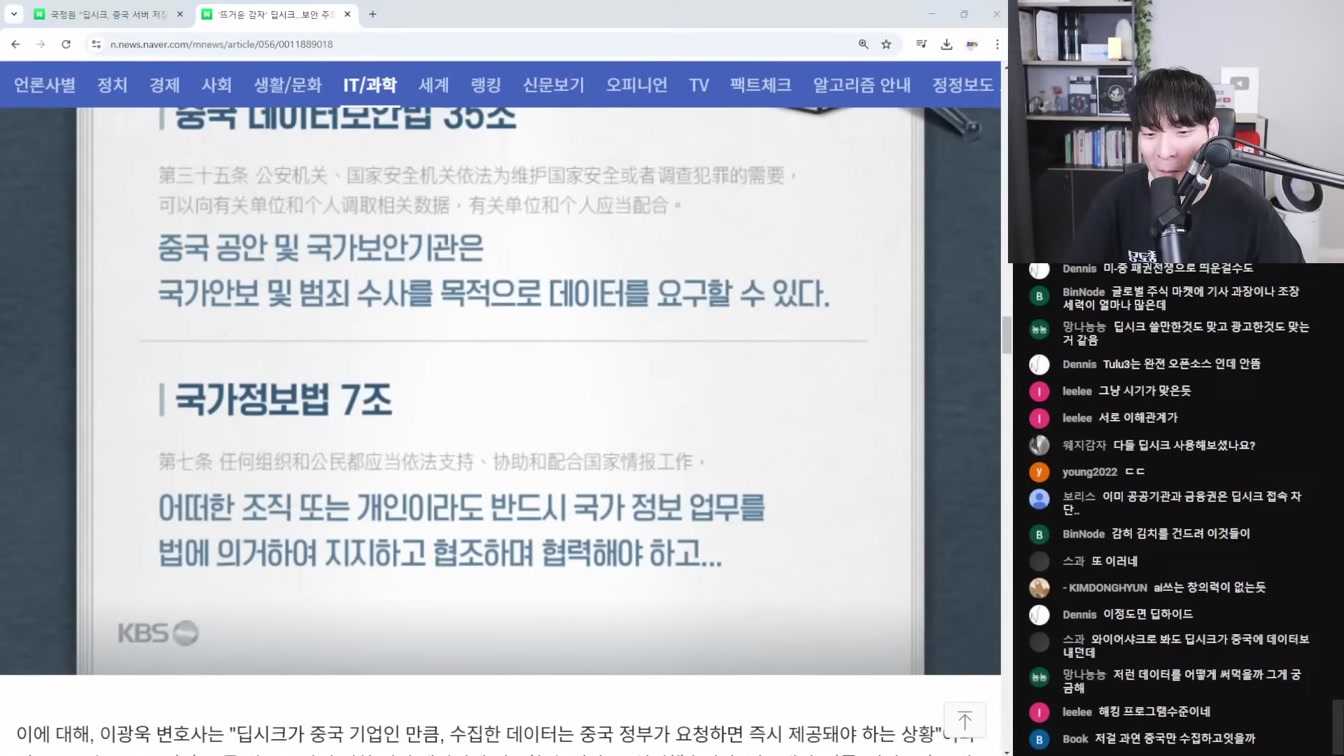Click 웨지감자 avatar in chat
The width and height of the screenshot is (1344, 756).
click(x=1040, y=445)
